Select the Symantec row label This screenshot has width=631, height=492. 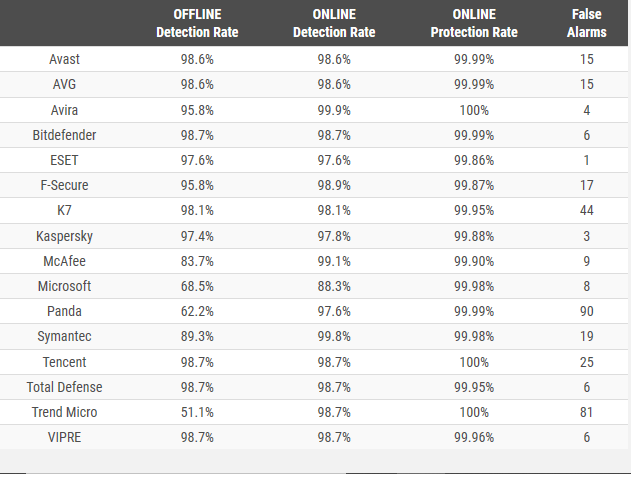(65, 337)
